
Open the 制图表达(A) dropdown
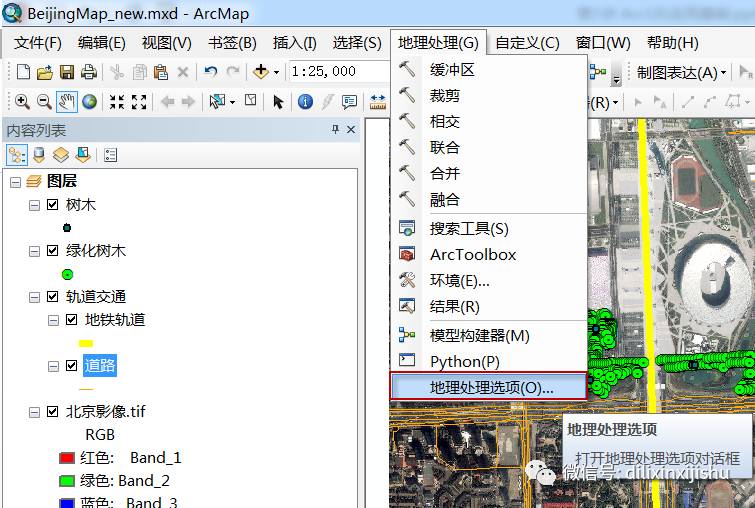[681, 73]
